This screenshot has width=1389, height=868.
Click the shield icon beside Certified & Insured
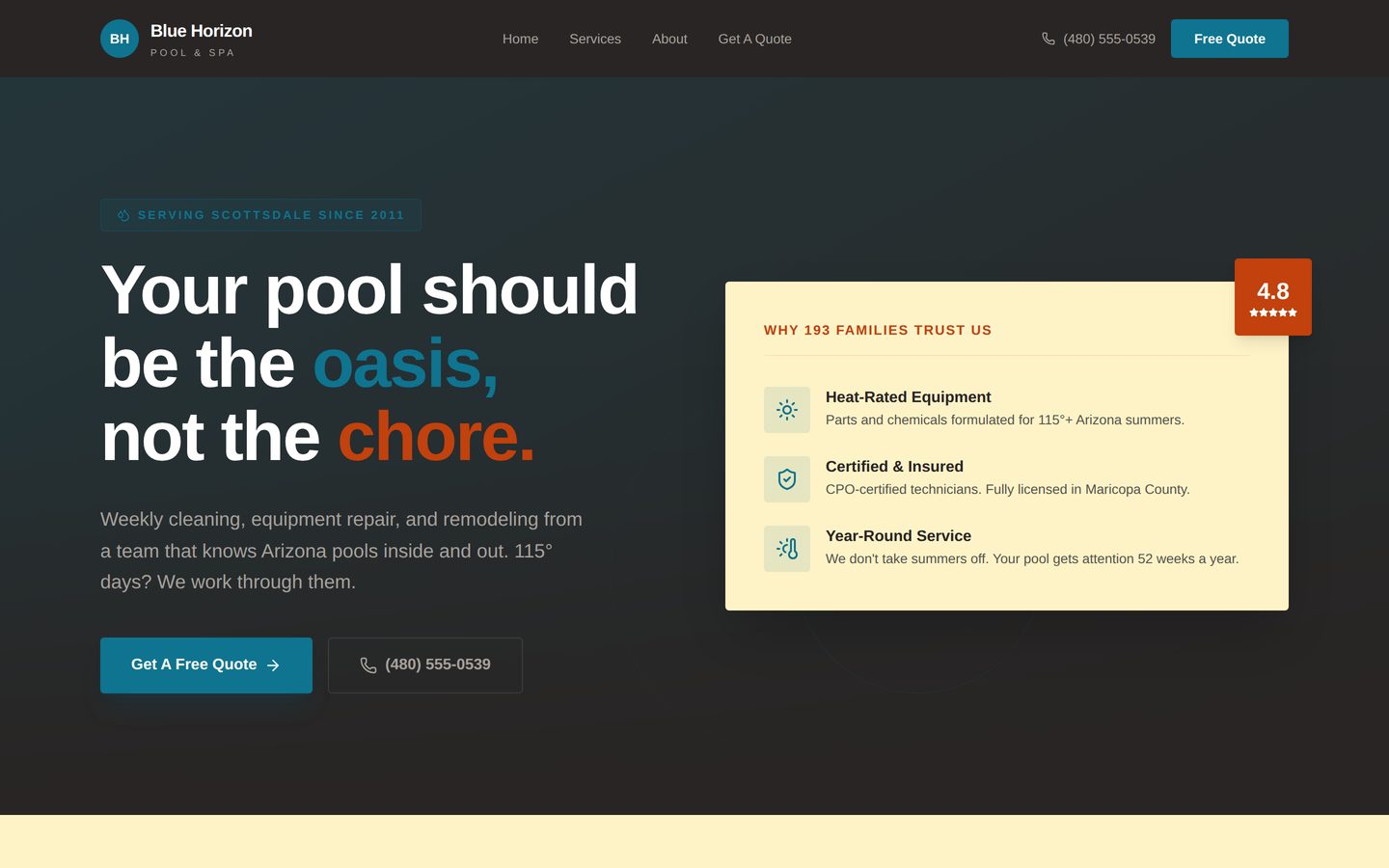[x=787, y=478]
